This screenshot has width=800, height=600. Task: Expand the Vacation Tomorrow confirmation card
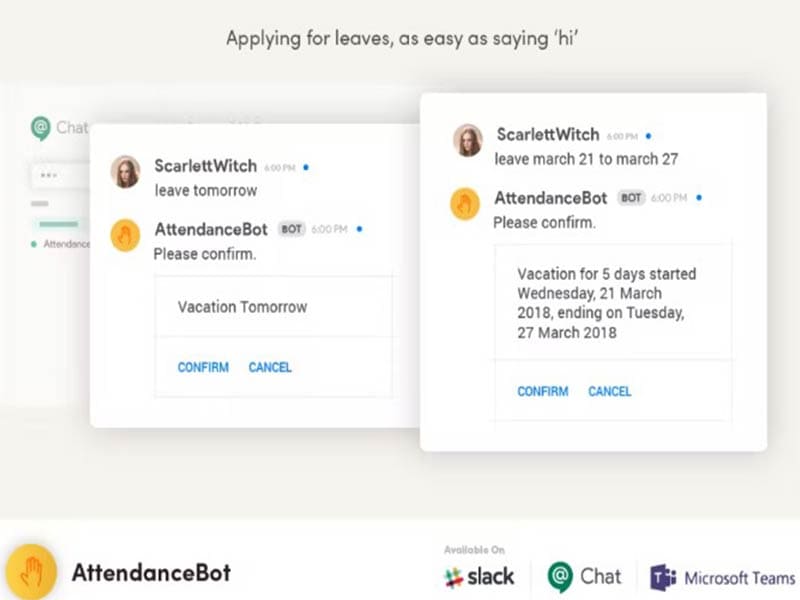click(x=272, y=307)
